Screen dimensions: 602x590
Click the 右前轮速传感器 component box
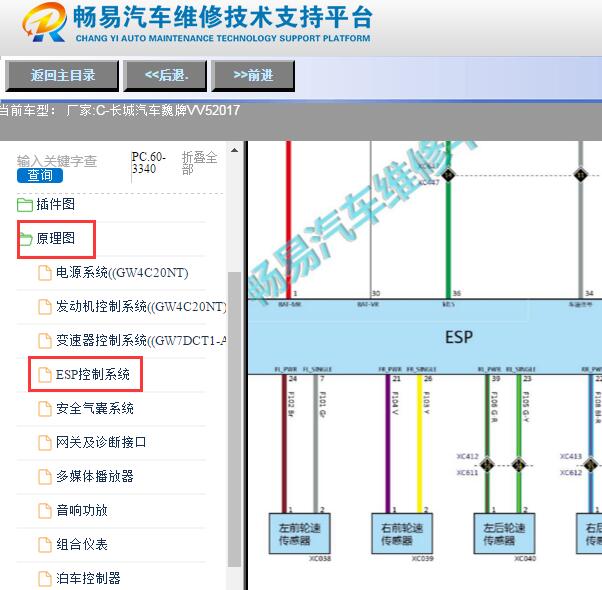point(402,534)
